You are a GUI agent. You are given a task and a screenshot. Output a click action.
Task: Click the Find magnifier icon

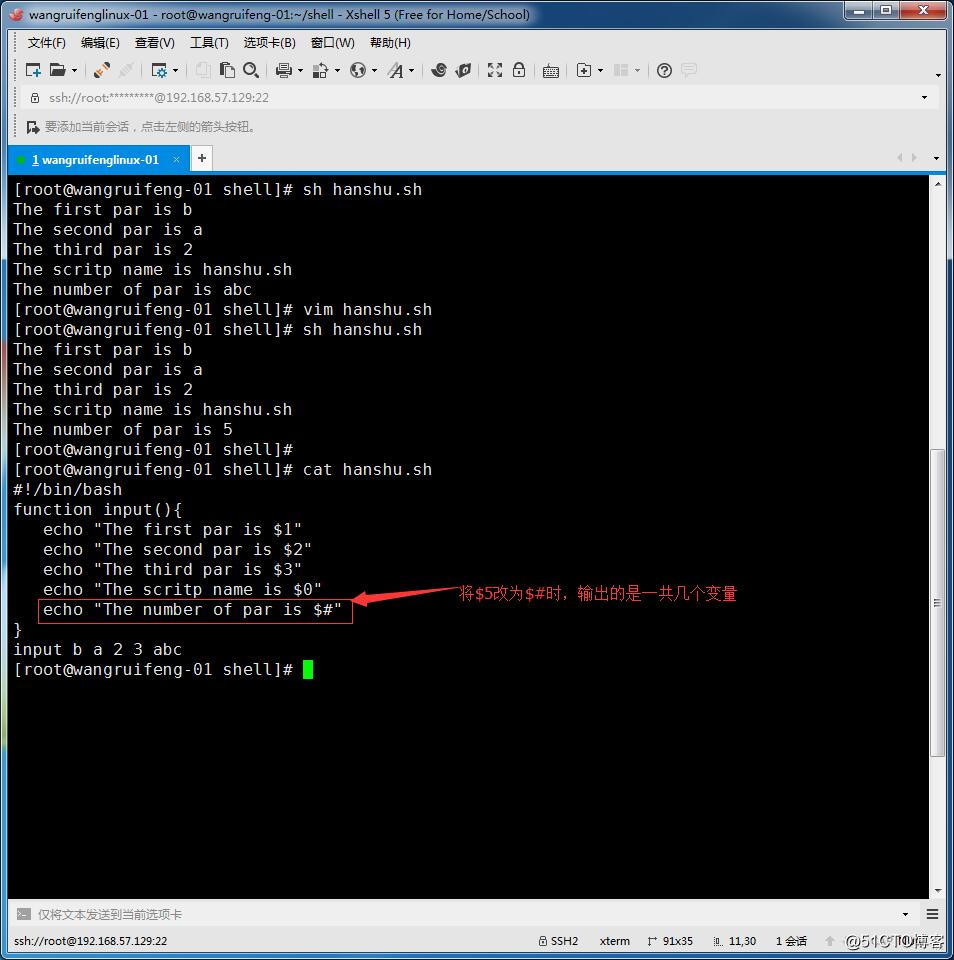coord(250,70)
